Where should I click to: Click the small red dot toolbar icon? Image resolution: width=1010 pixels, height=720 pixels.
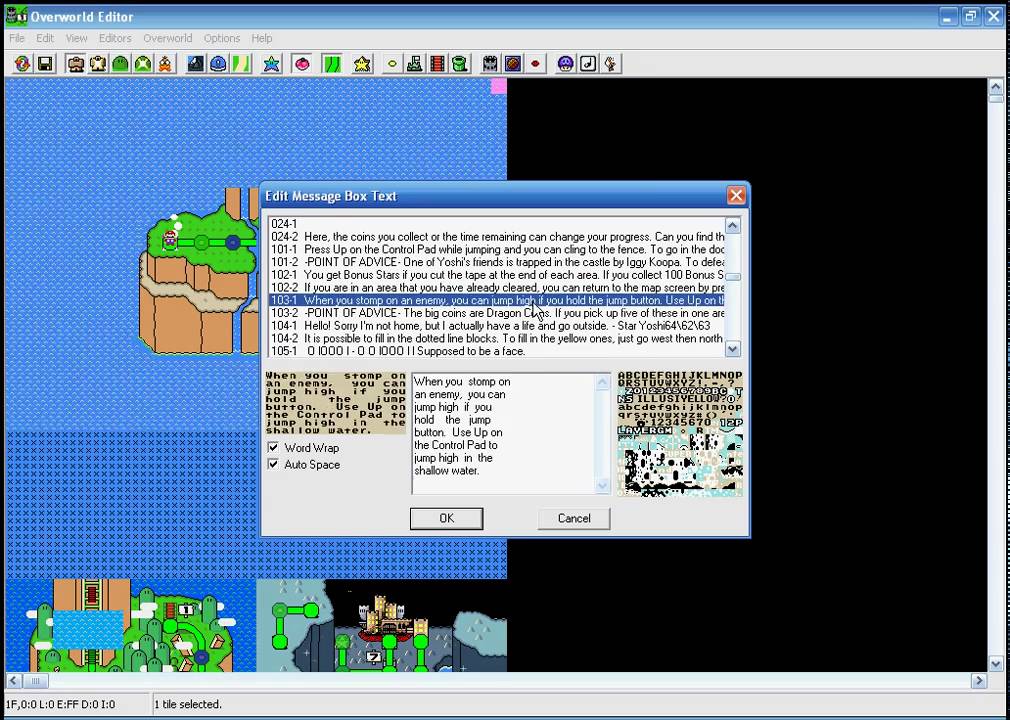coord(535,64)
